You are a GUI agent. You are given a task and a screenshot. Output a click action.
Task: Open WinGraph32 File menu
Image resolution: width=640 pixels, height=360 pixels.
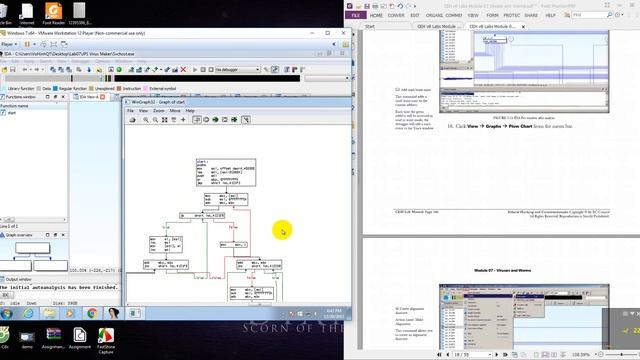[130, 111]
